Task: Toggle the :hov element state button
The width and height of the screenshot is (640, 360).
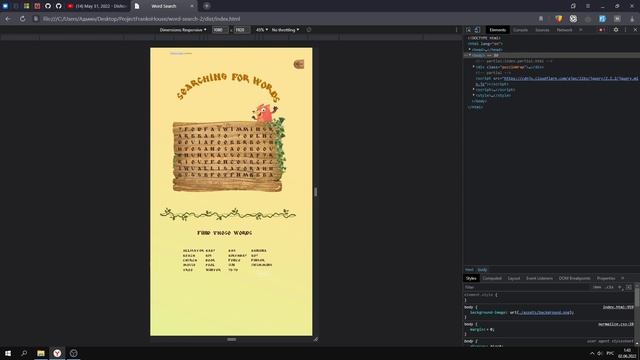Action: coord(597,287)
